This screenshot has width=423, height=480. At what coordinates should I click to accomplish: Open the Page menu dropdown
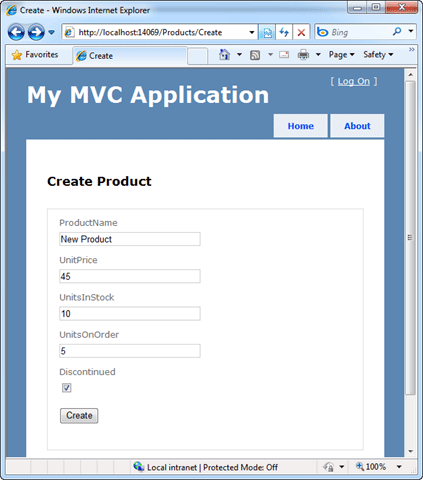[342, 55]
